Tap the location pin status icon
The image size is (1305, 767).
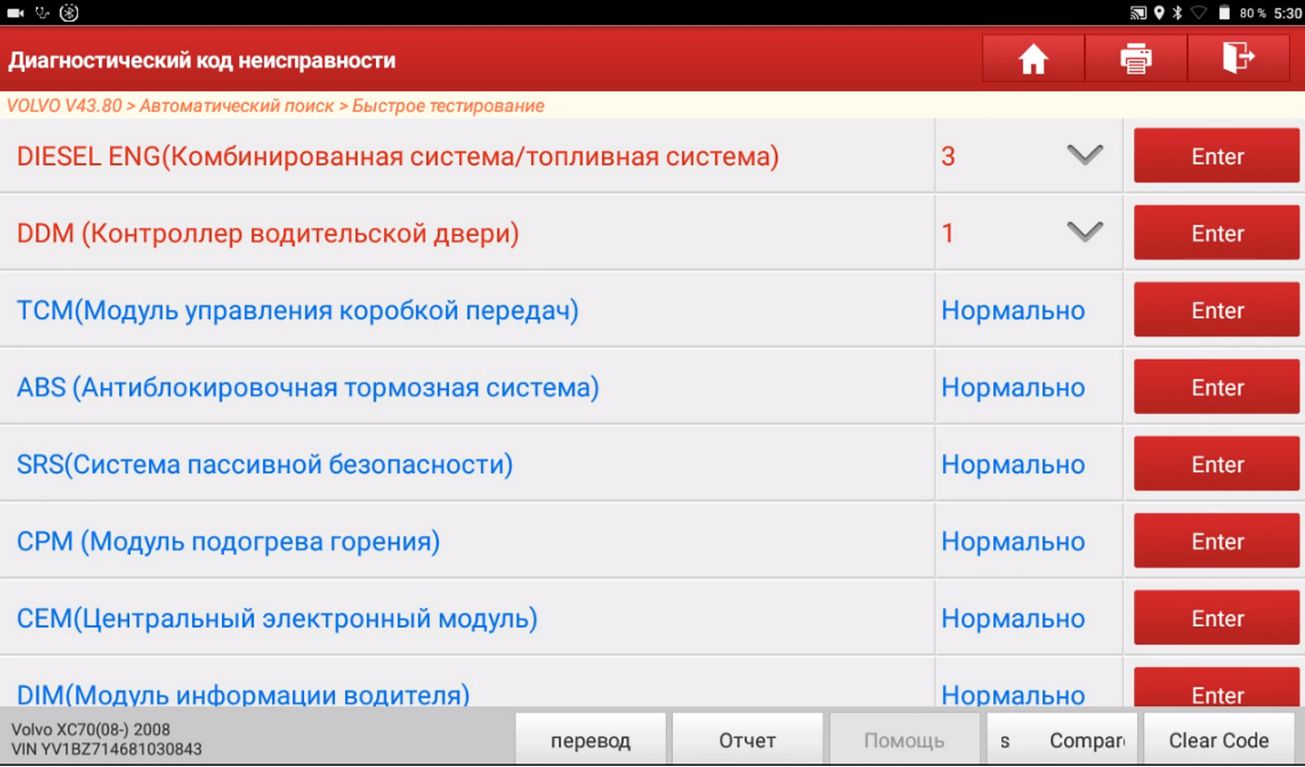[x=1159, y=13]
